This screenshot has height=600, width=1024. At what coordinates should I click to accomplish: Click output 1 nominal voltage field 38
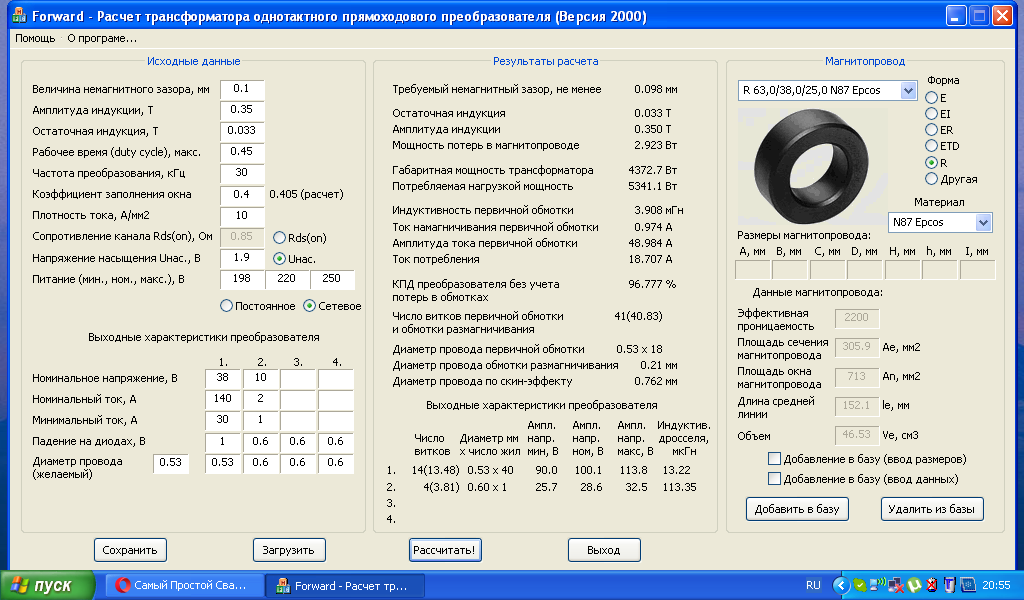[223, 378]
